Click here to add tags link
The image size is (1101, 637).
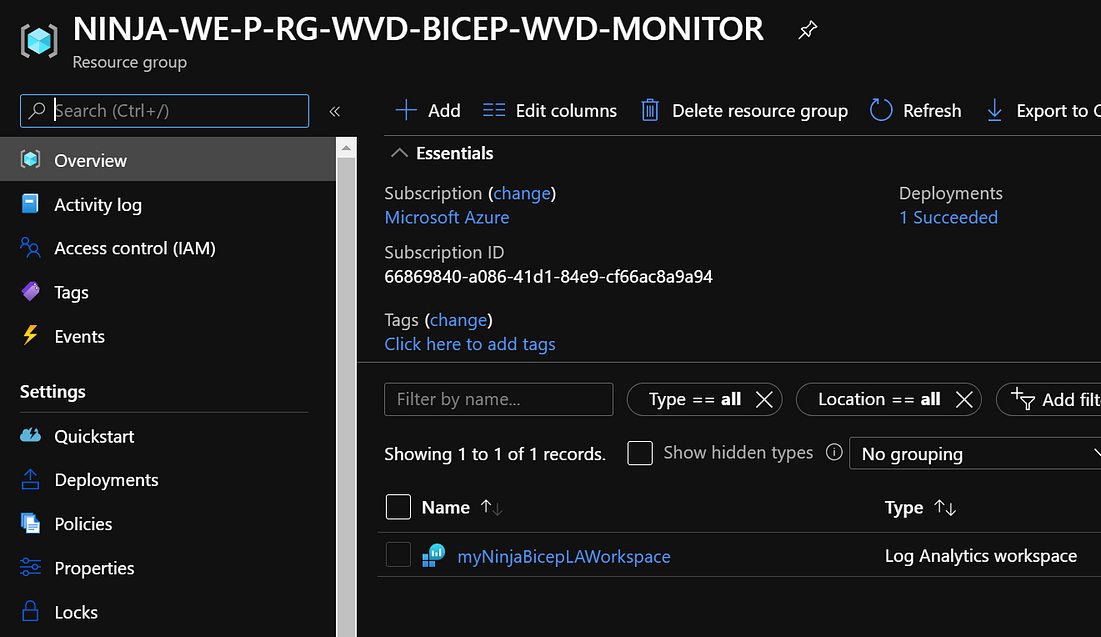point(470,343)
